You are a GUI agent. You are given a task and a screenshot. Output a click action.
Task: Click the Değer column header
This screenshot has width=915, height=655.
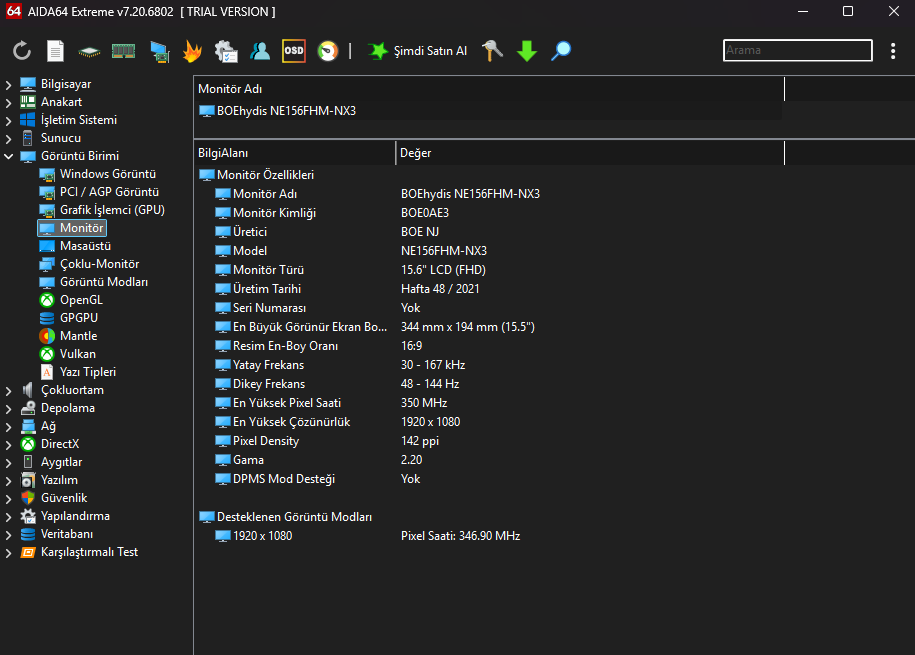pos(590,153)
